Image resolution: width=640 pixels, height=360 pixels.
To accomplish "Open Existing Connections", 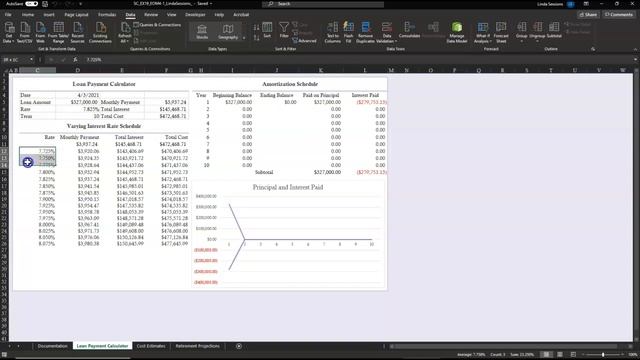I will [x=100, y=33].
